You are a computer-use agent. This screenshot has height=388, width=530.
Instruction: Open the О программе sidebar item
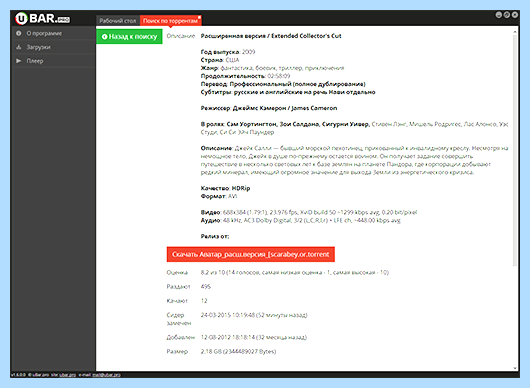coord(53,33)
